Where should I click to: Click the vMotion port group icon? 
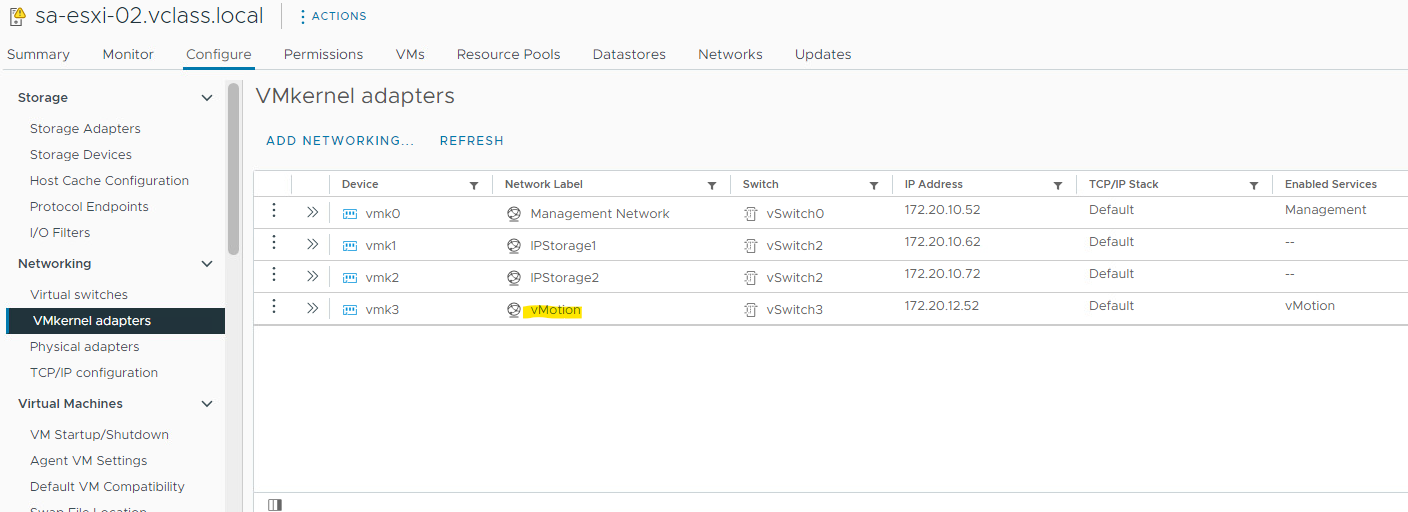pos(514,310)
